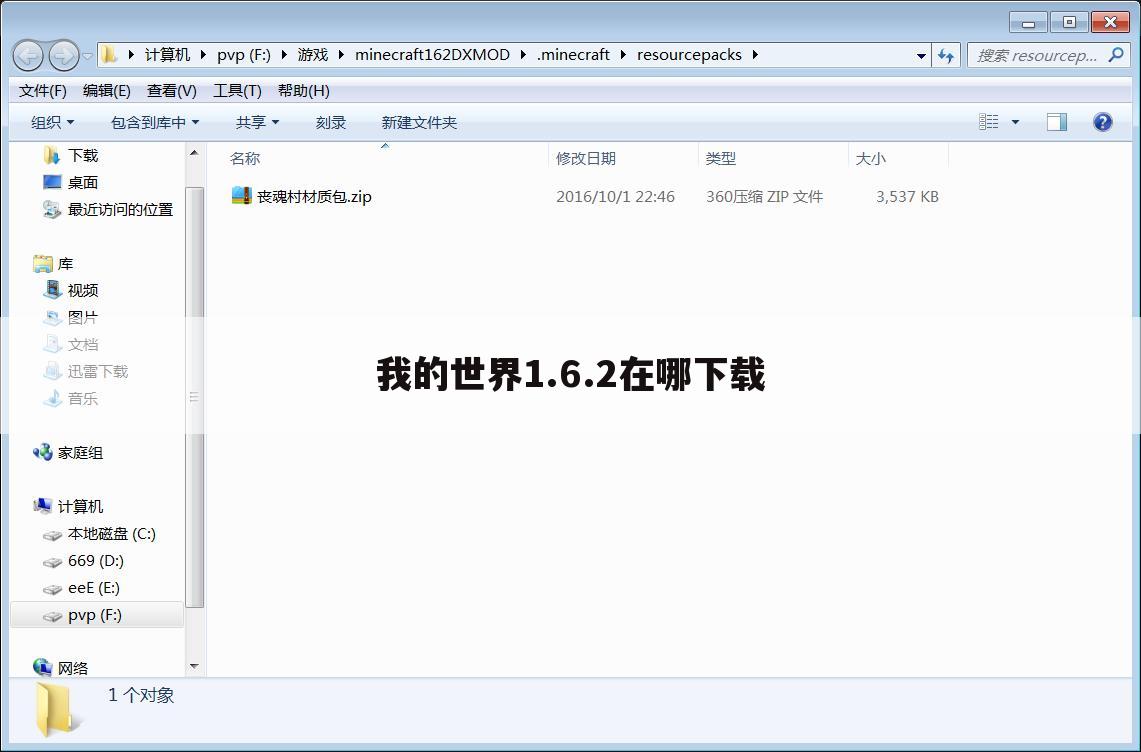The image size is (1141, 752).
Task: Select pvp (F:) drive in navigation pane
Action: (x=95, y=615)
